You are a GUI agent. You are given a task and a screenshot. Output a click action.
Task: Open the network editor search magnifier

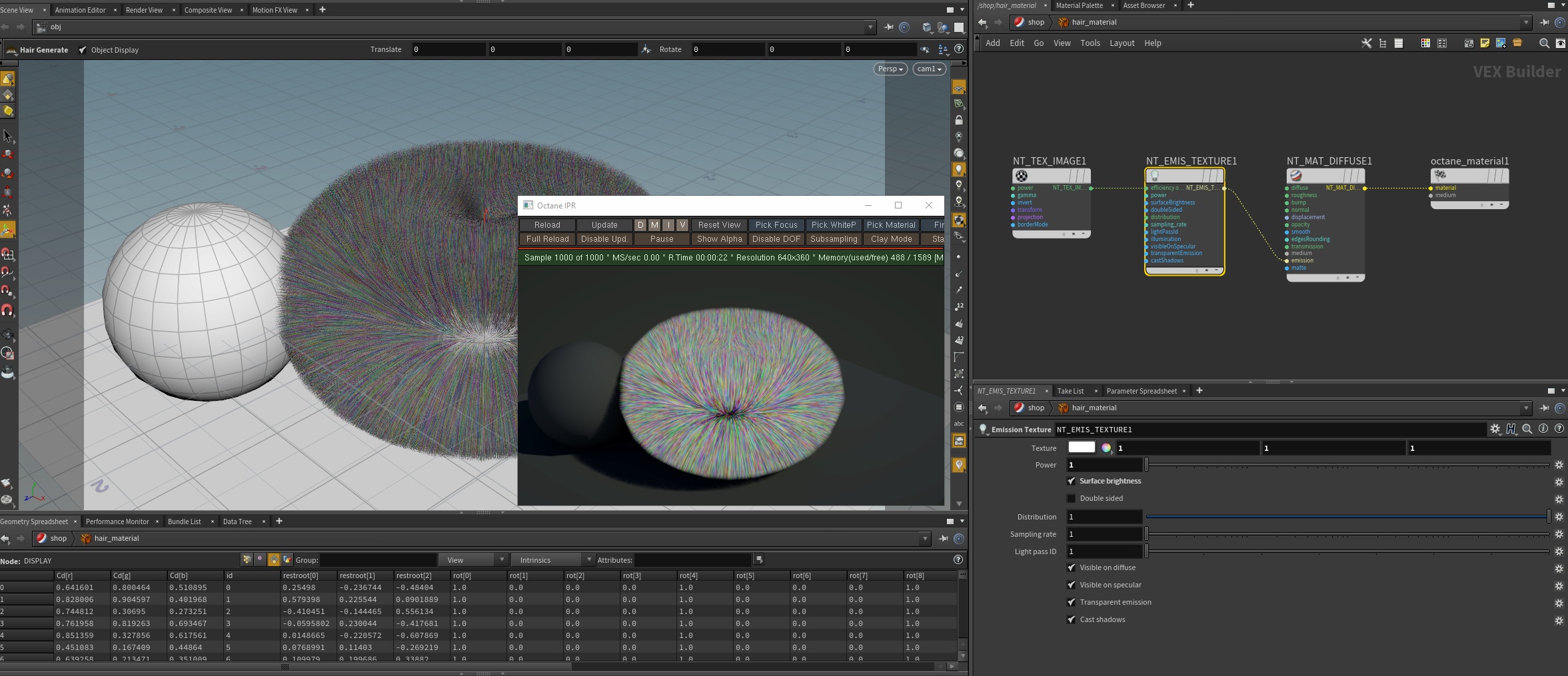[x=1543, y=43]
